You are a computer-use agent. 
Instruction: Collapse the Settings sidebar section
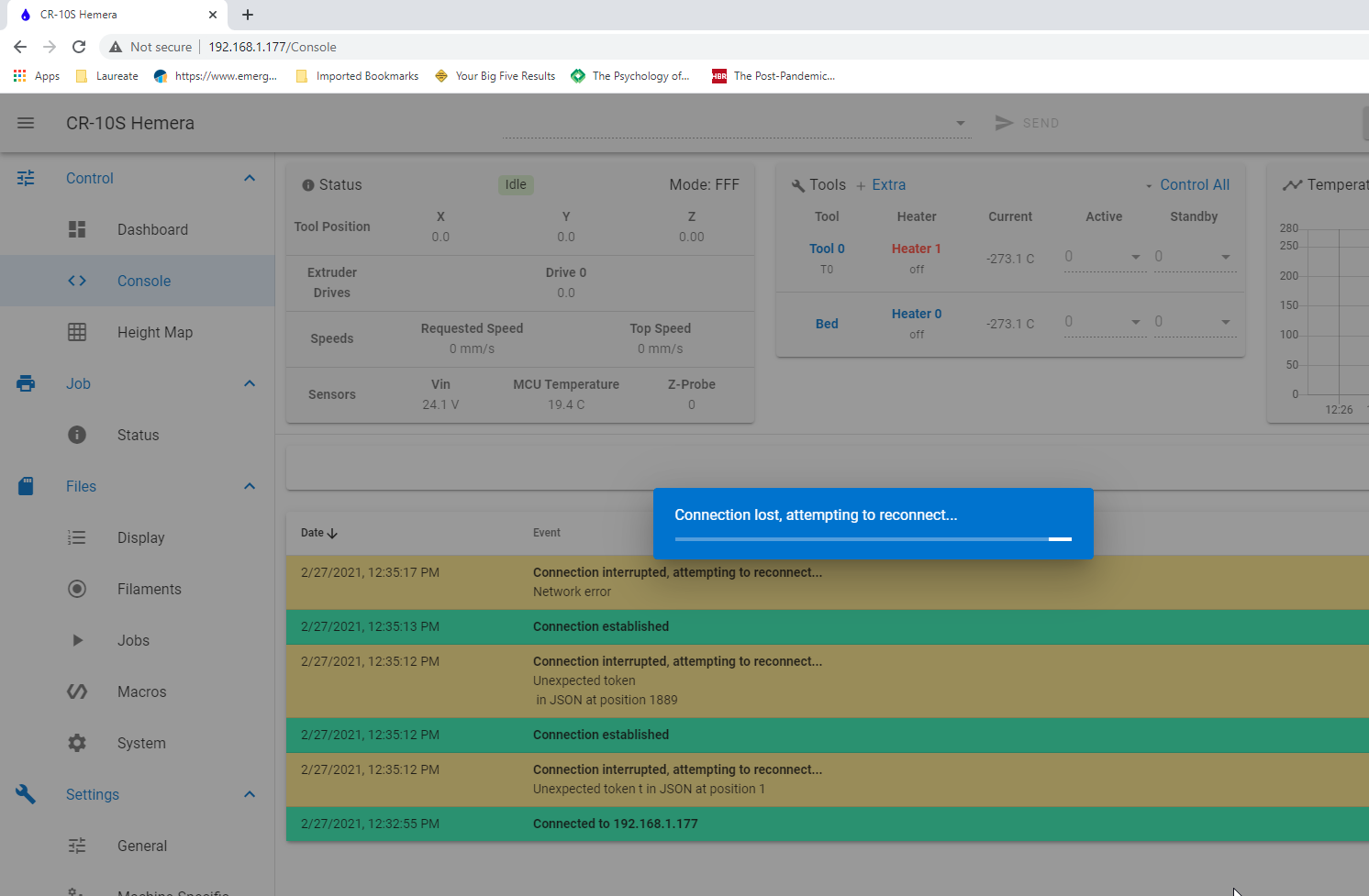click(250, 794)
